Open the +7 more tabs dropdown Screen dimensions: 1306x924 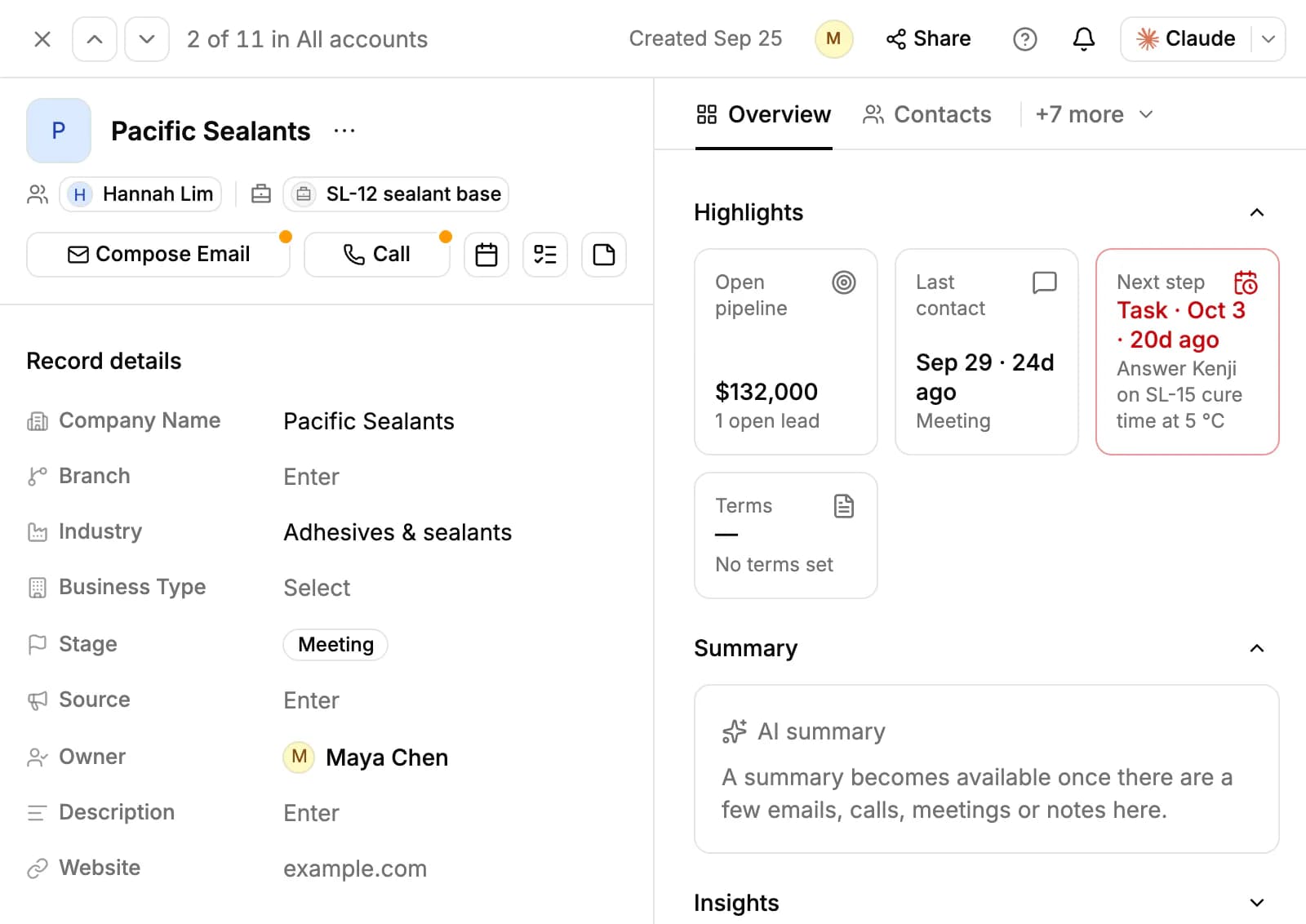[1094, 114]
